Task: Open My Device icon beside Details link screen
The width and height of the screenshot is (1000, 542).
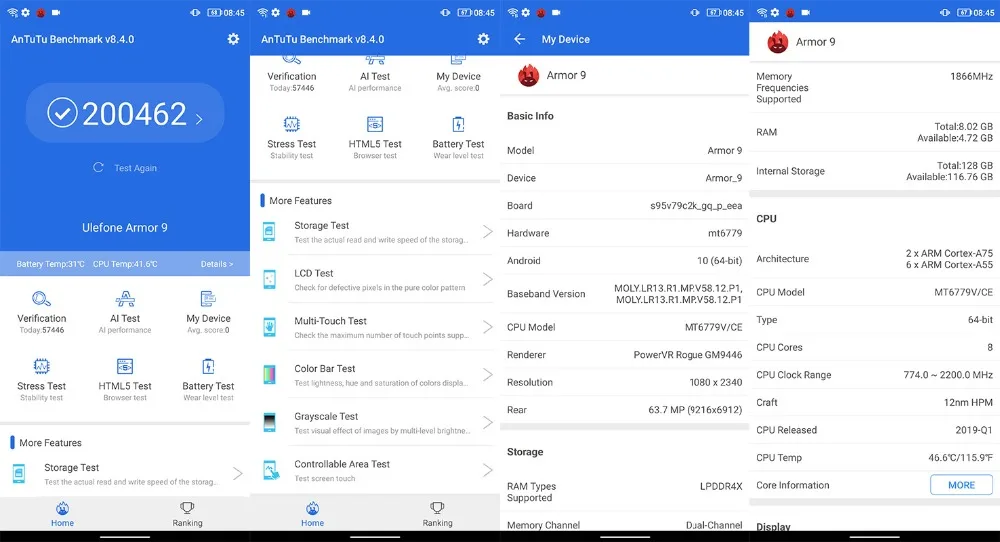Action: click(209, 299)
